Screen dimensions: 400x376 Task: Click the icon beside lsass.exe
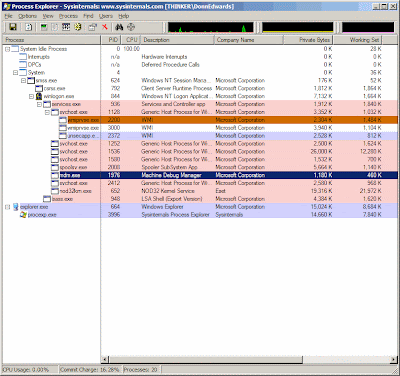47,199
